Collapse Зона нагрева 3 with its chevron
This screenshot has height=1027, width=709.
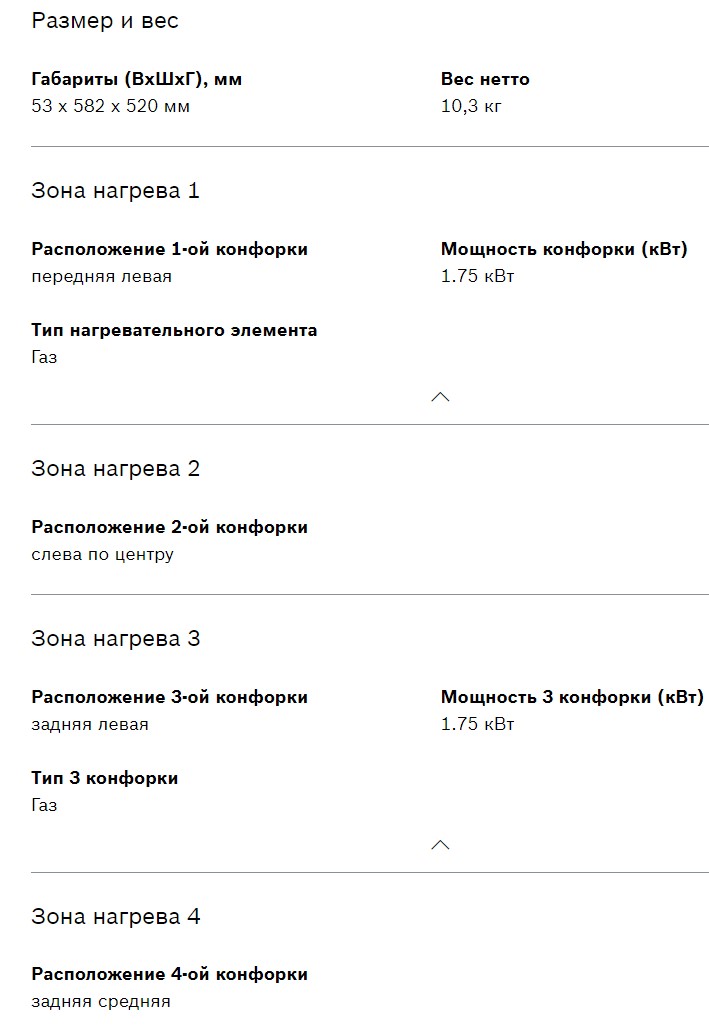[440, 845]
